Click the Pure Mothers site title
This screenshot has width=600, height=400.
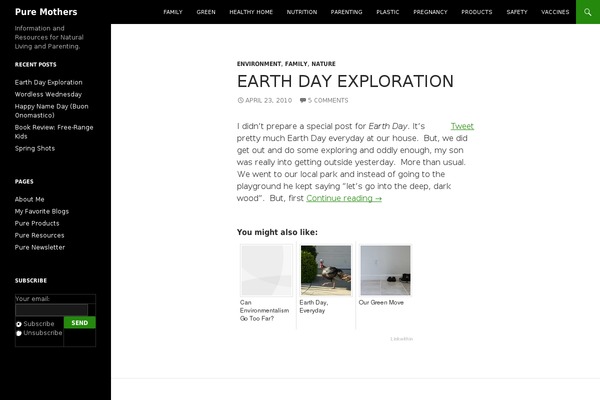[46, 12]
